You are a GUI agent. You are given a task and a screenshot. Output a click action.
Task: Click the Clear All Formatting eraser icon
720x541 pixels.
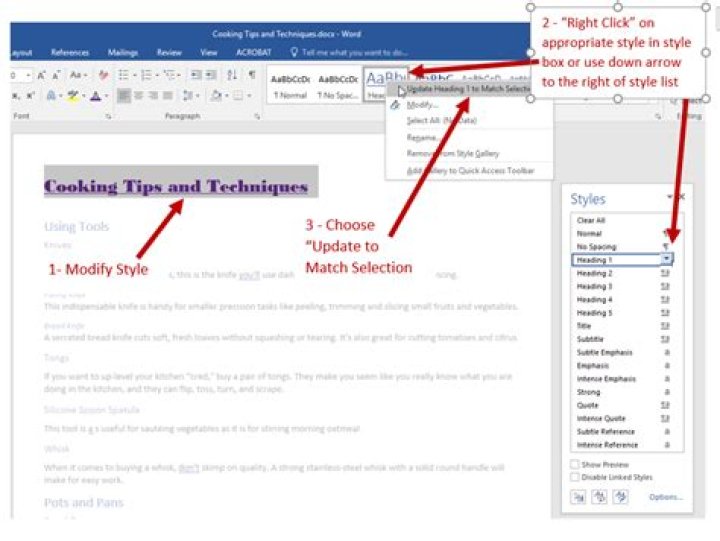(x=104, y=75)
